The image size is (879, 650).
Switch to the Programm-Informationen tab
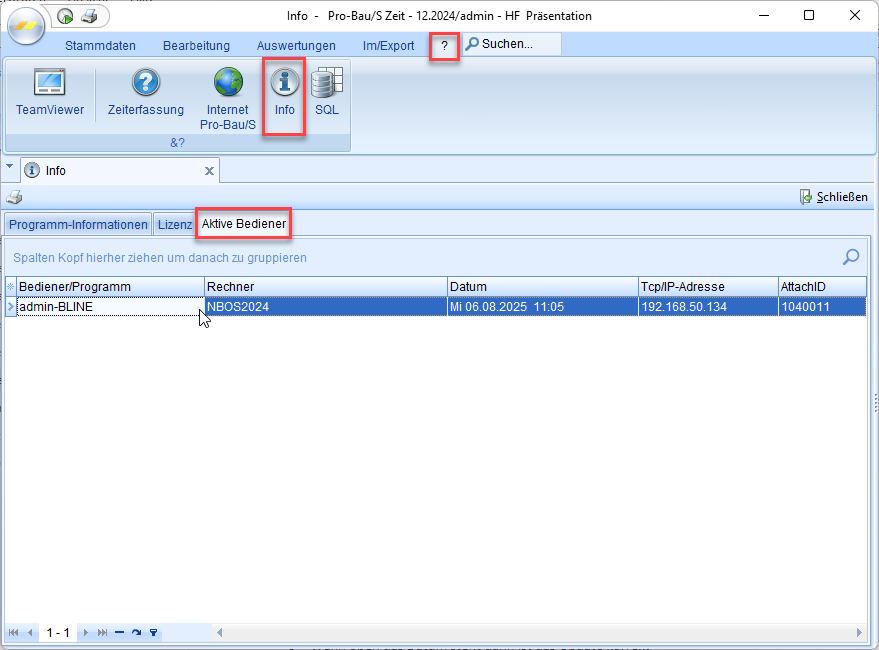pyautogui.click(x=78, y=224)
